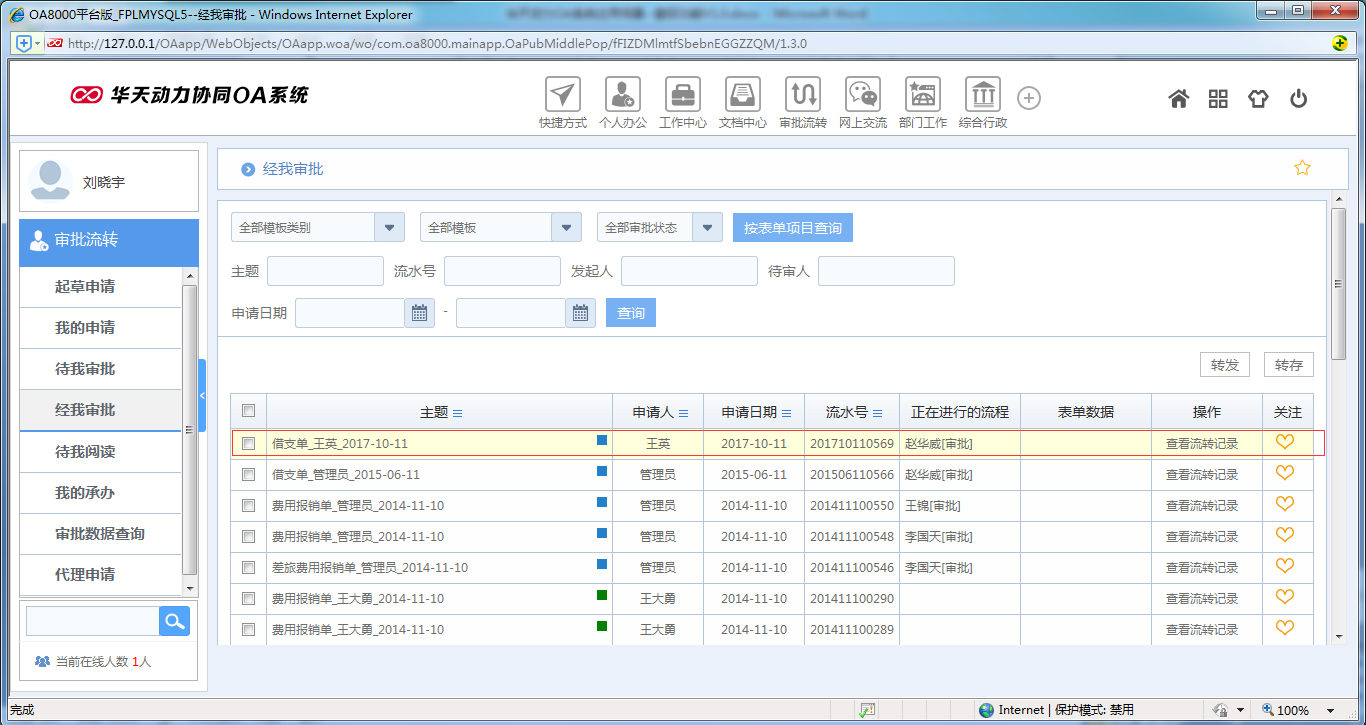This screenshot has height=725, width=1366.
Task: Select 我的申请 in left sidebar menu
Action: (x=85, y=328)
